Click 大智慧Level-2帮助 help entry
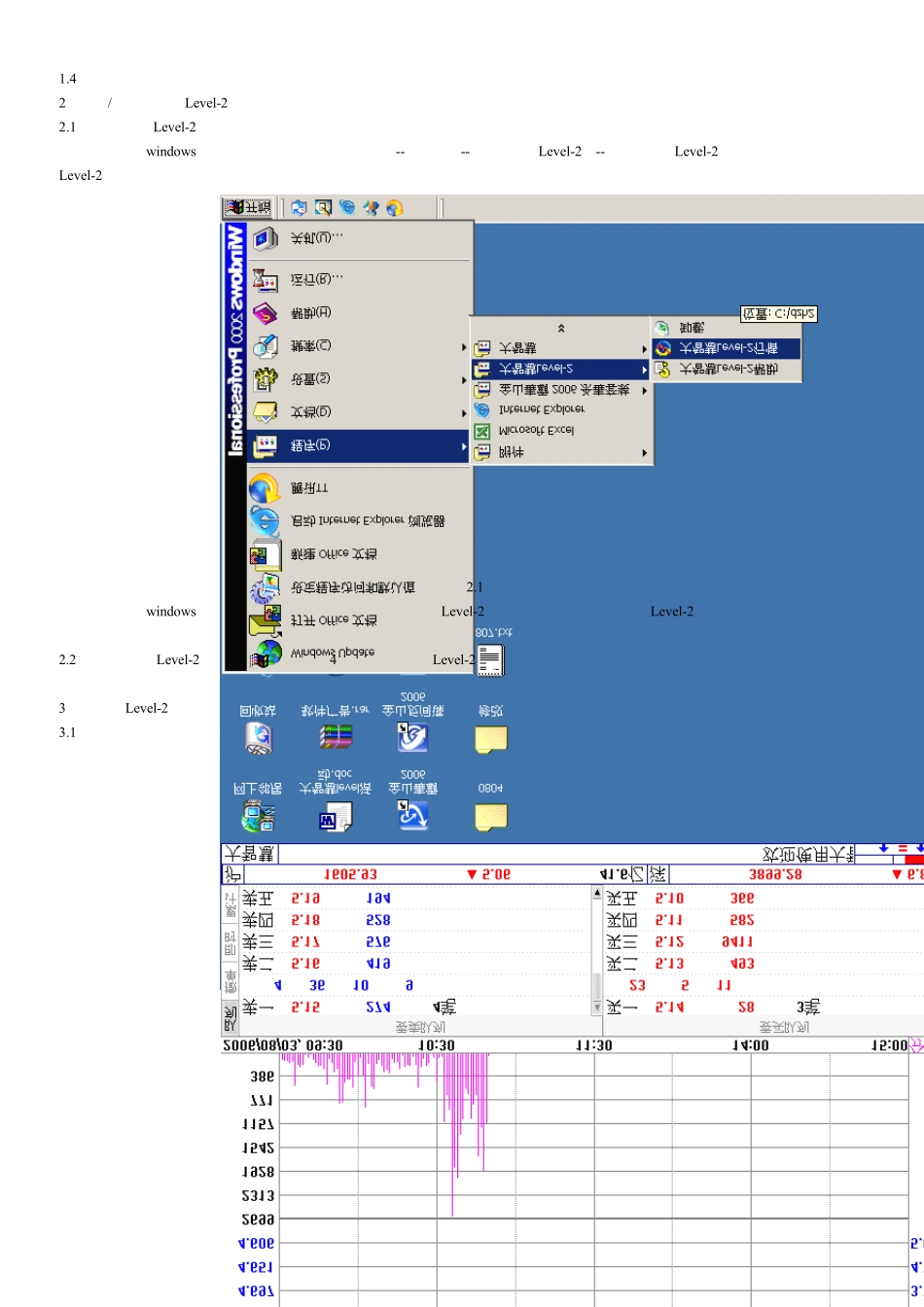 click(726, 370)
